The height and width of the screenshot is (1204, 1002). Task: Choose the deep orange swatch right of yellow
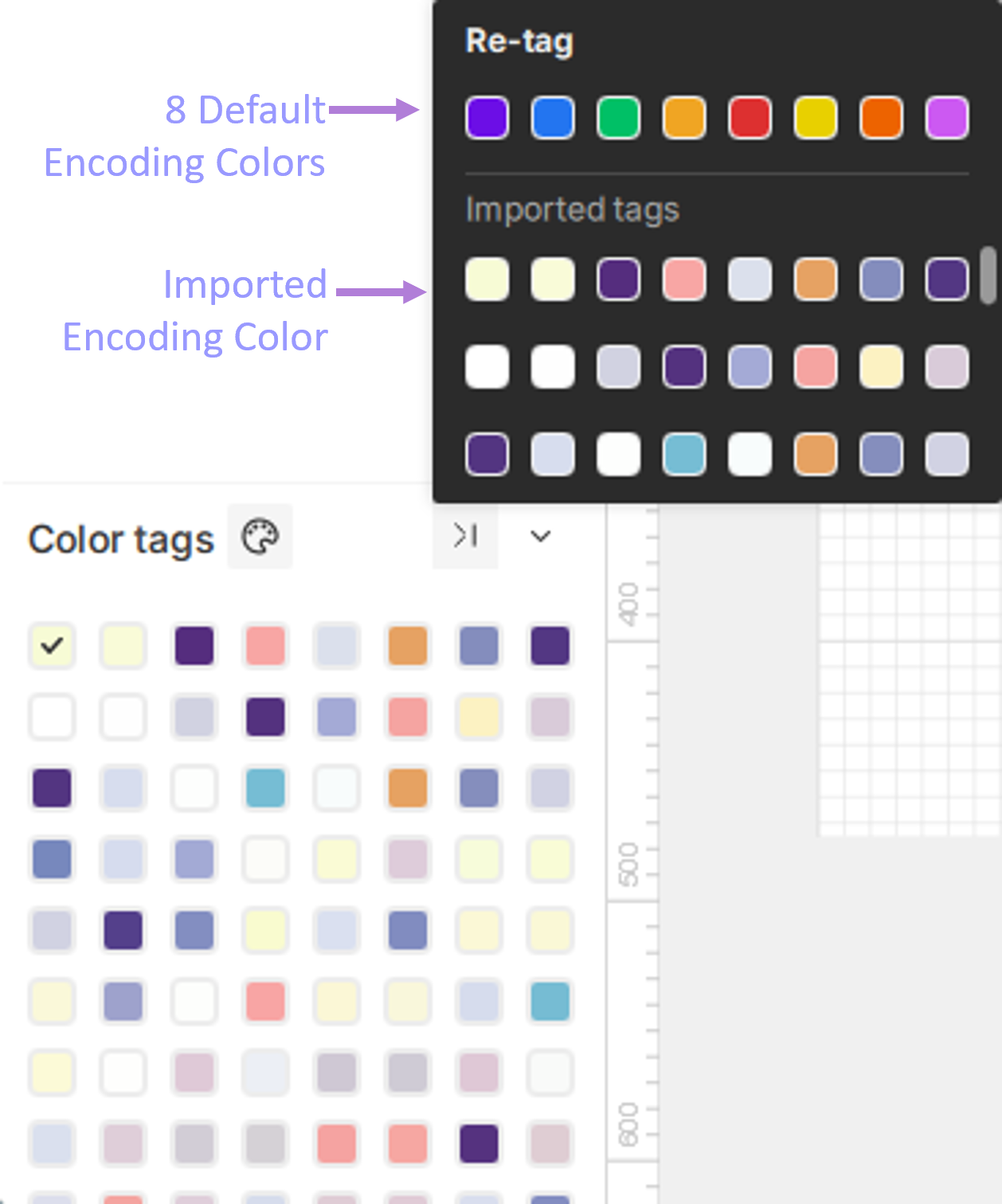(x=881, y=118)
